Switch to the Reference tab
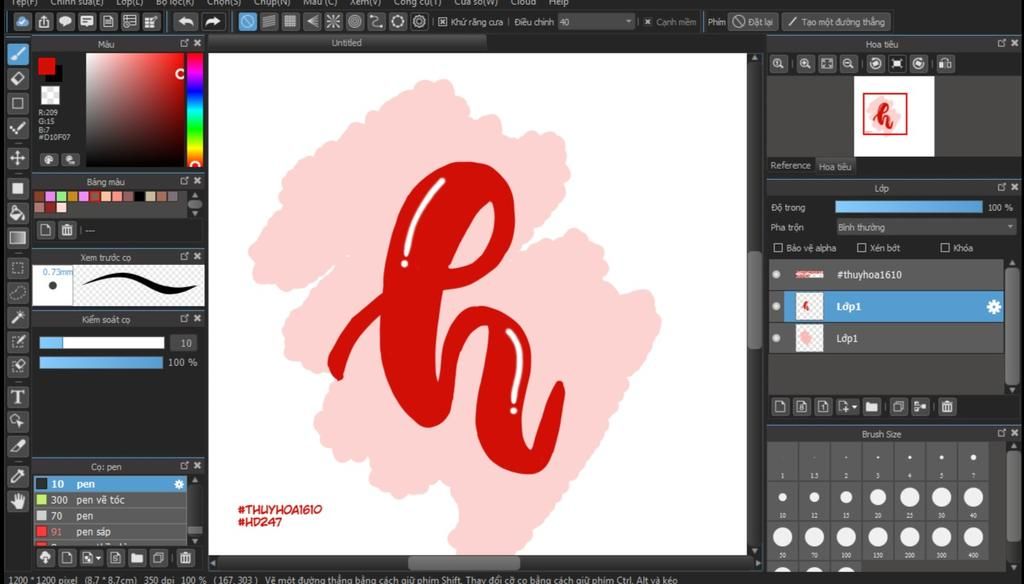This screenshot has width=1024, height=584. (x=790, y=166)
